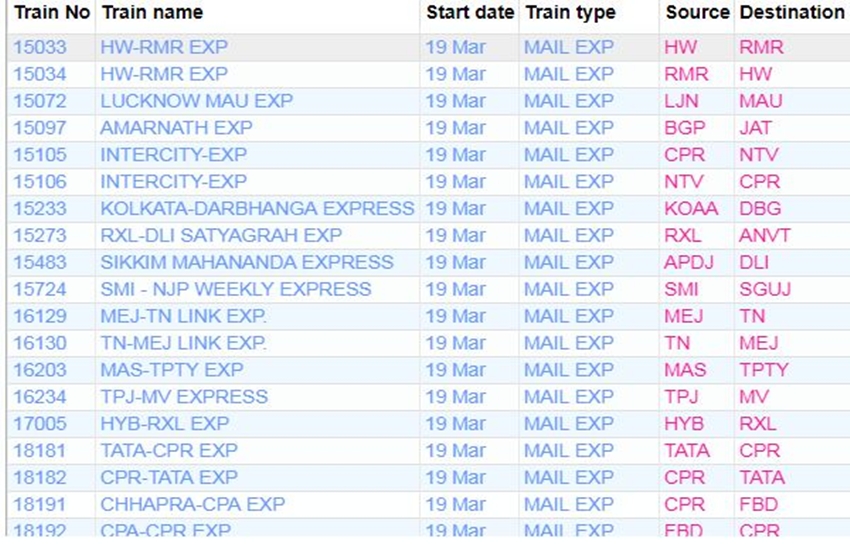Open TATA-CPR EXP train link
The width and height of the screenshot is (850, 550).
169,450
